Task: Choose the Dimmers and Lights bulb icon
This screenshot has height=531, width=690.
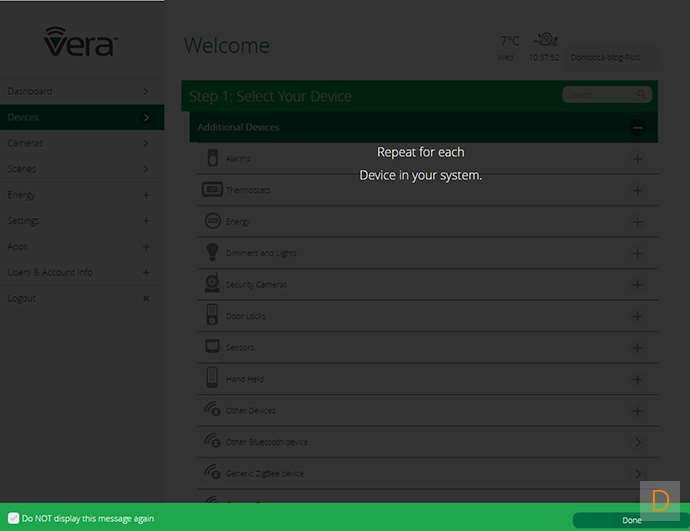Action: [212, 253]
